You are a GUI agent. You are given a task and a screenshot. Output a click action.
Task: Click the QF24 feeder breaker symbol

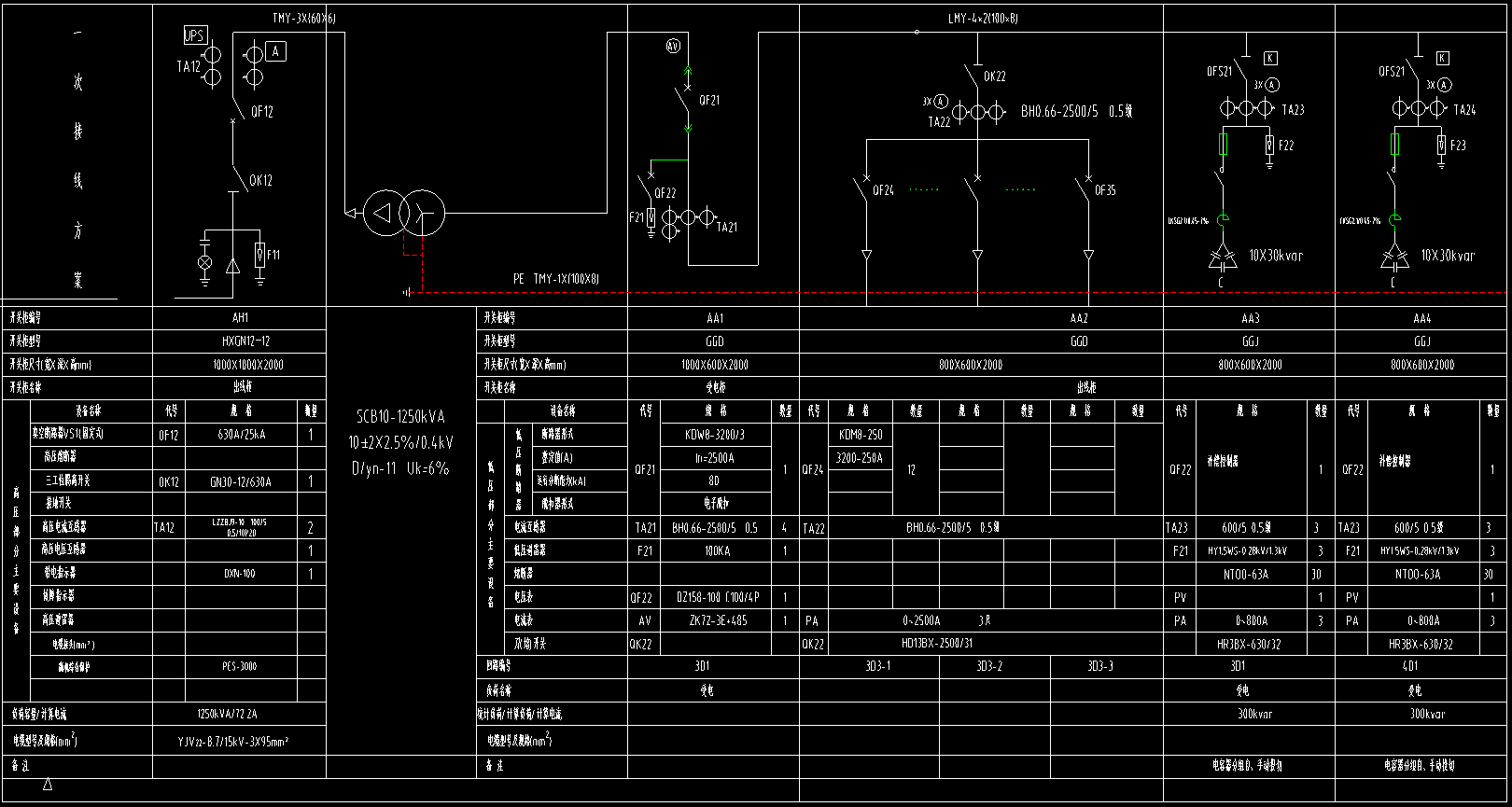pos(864,188)
